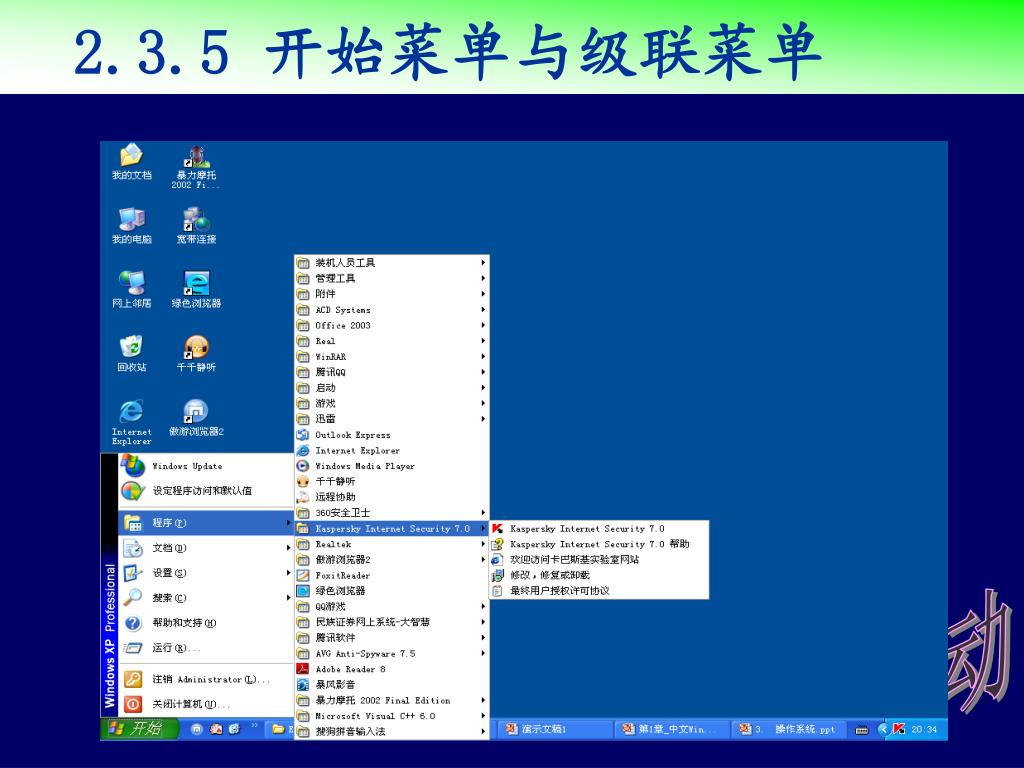Click the 暴风影音 program icon
The width and height of the screenshot is (1024, 768).
point(302,684)
